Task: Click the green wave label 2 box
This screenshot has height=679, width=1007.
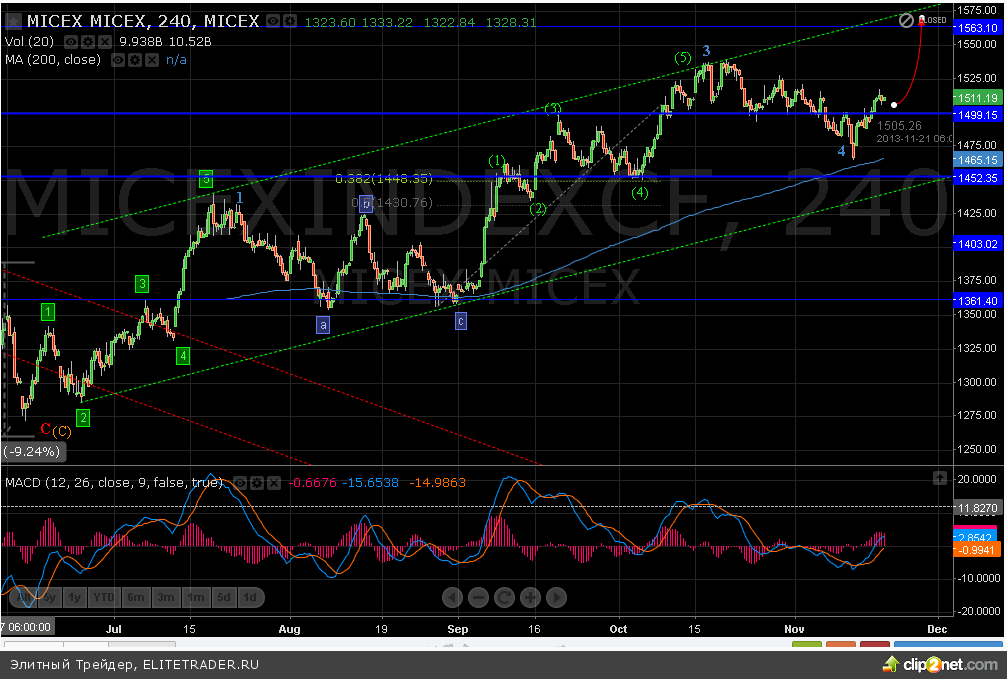Action: click(x=83, y=418)
